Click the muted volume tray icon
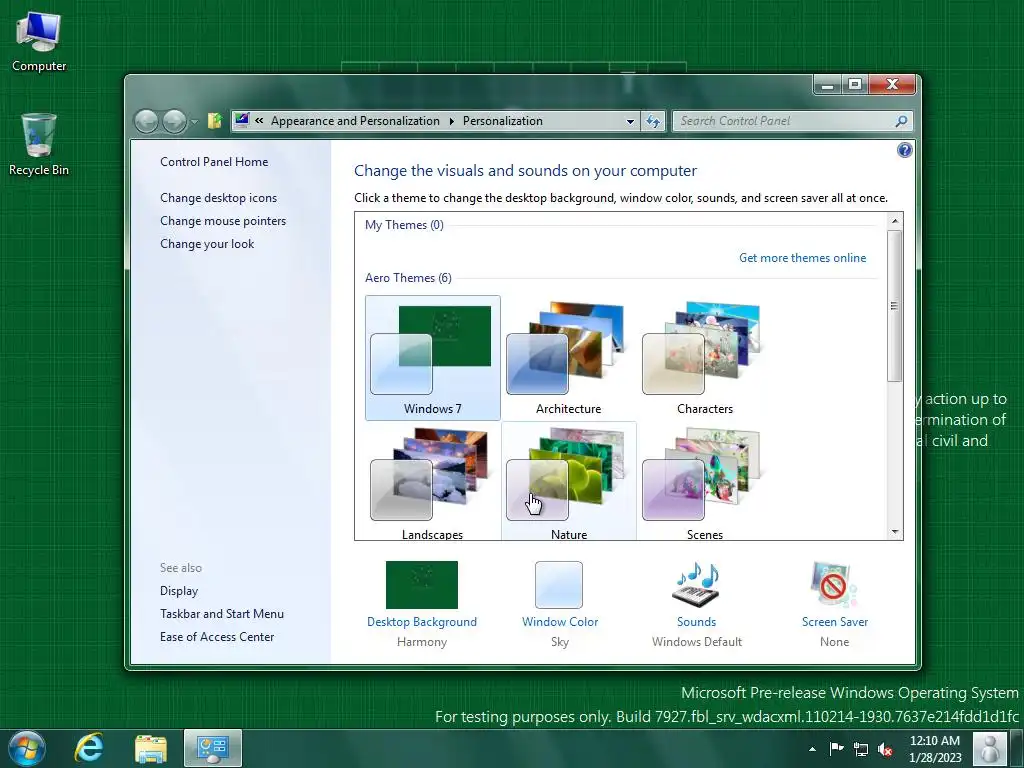The image size is (1024, 768). pos(885,750)
